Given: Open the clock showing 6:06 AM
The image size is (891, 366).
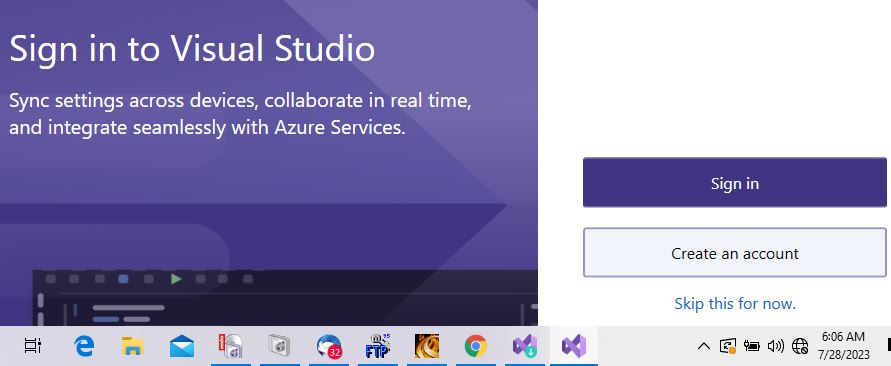Looking at the screenshot, I should click(x=844, y=346).
